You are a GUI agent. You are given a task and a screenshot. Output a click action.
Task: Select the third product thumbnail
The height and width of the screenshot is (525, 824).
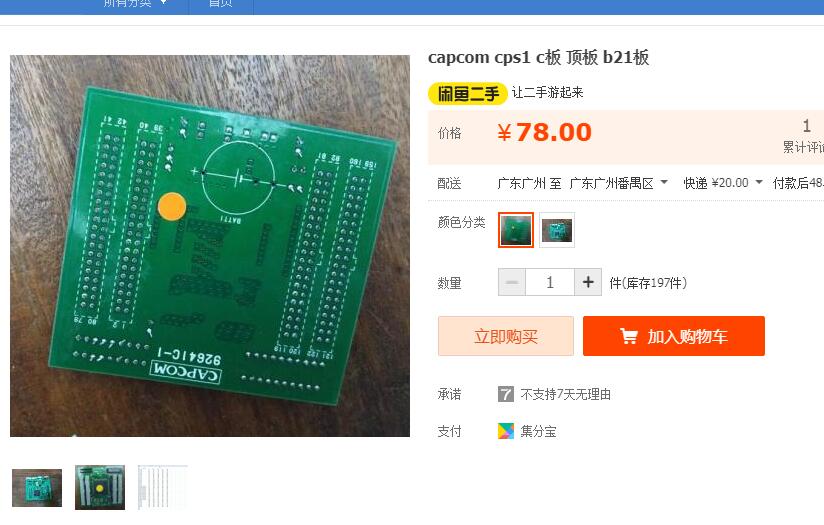tap(162, 487)
